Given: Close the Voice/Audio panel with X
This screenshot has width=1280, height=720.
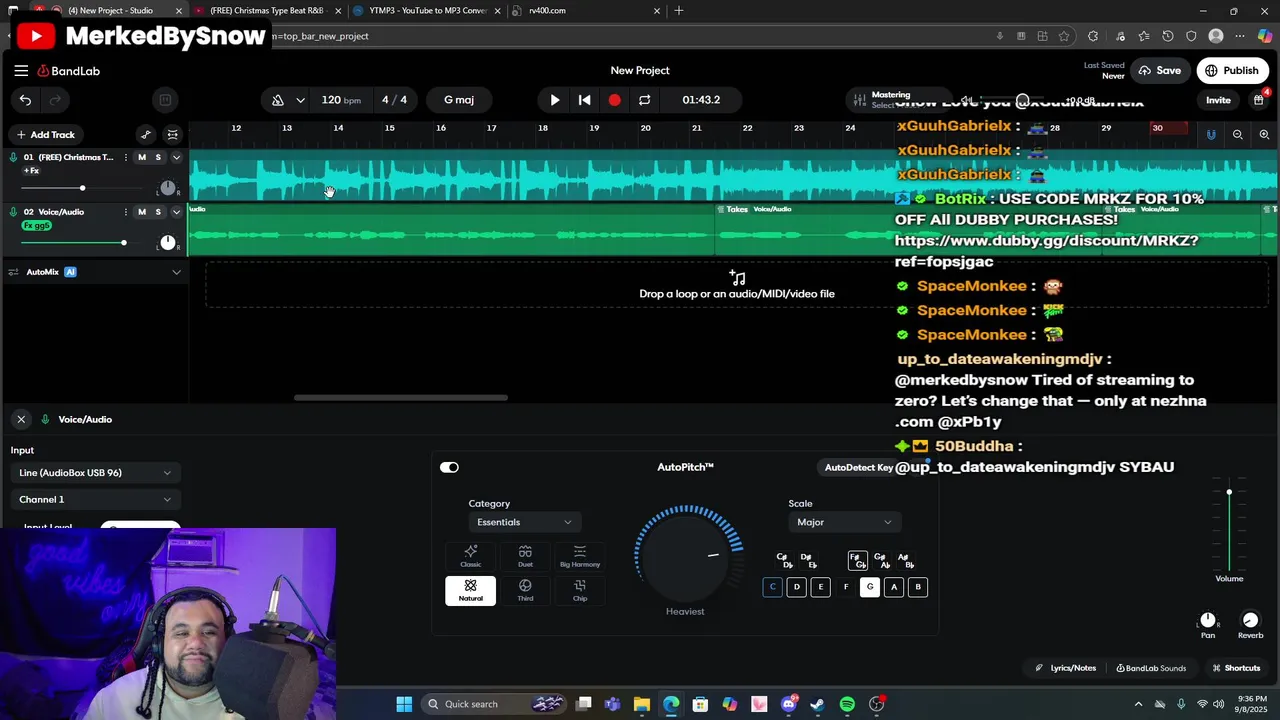Looking at the screenshot, I should [x=21, y=419].
